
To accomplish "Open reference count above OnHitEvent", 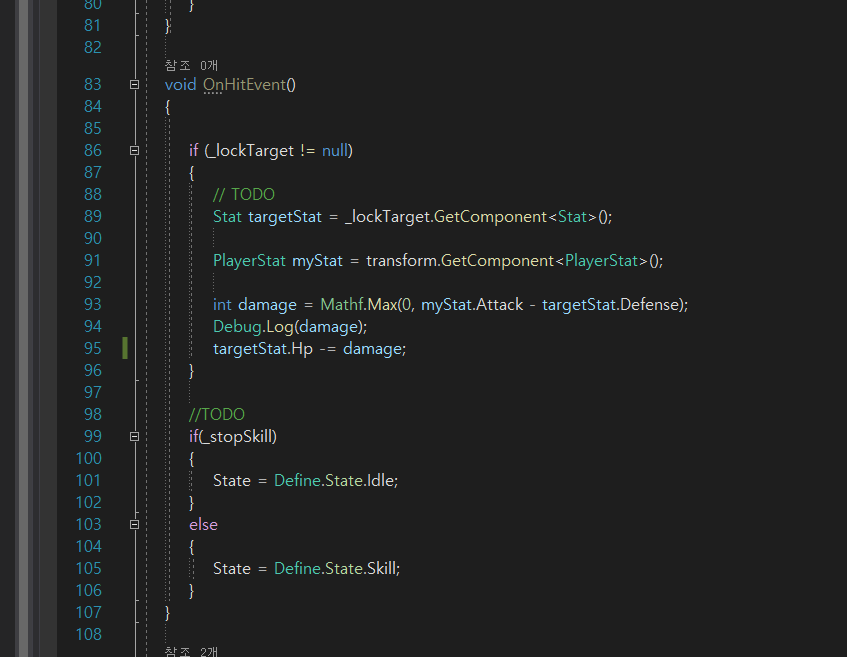I will point(191,65).
